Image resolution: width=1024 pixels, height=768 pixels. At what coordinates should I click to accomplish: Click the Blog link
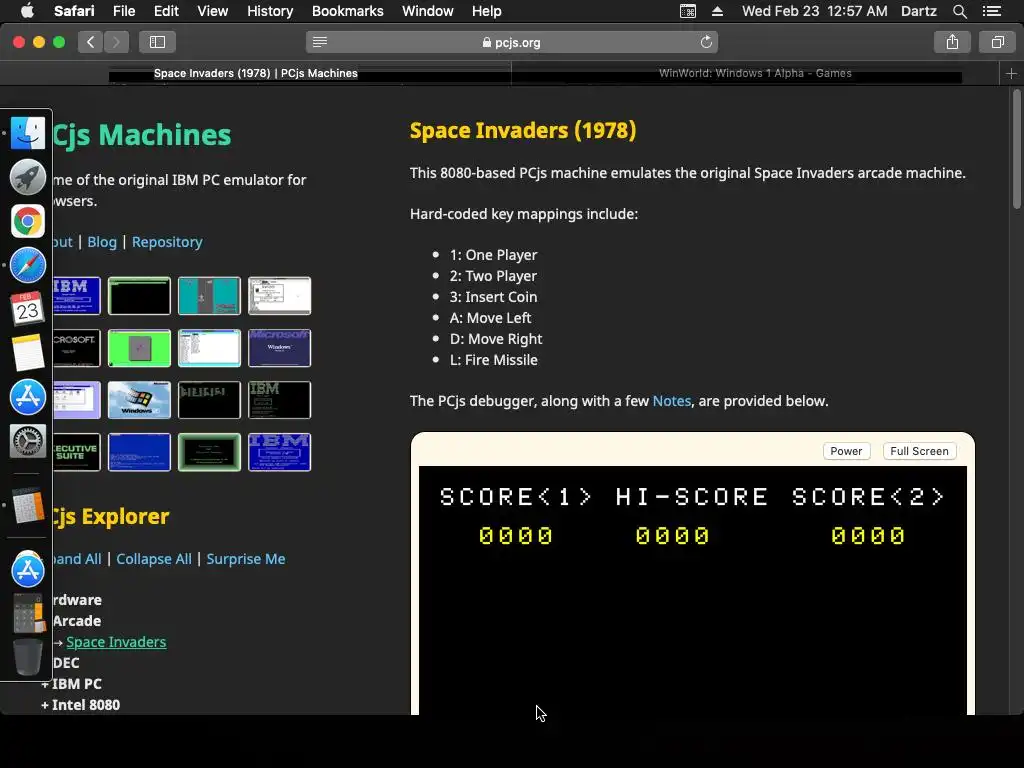pyautogui.click(x=102, y=242)
